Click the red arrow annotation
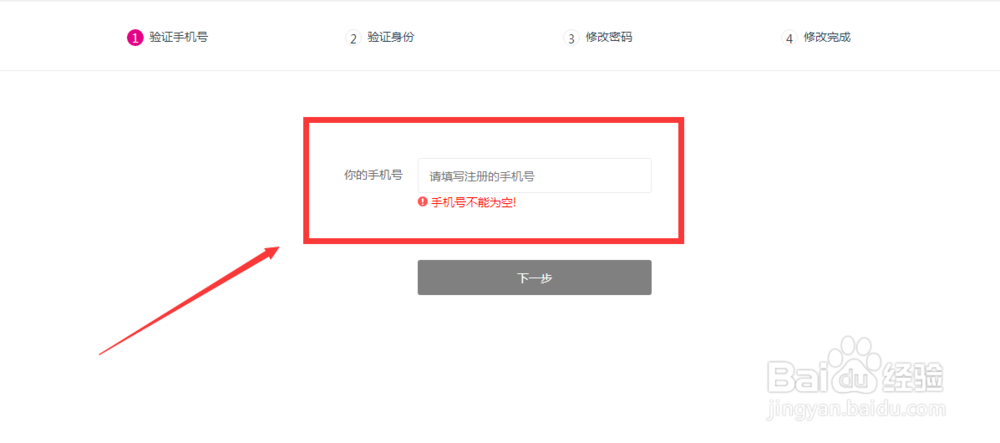Screen dimensions: 1000x443 point(189,300)
